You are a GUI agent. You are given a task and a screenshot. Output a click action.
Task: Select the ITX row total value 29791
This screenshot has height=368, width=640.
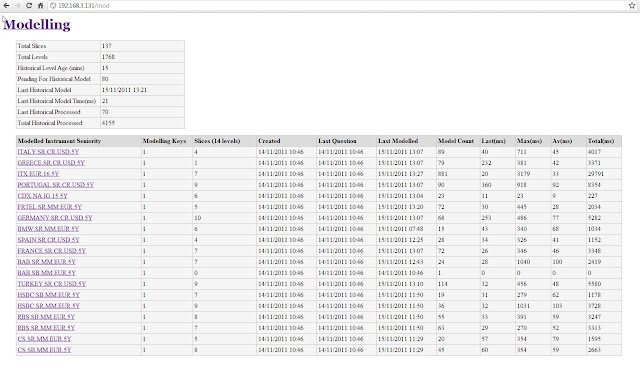click(x=596, y=174)
